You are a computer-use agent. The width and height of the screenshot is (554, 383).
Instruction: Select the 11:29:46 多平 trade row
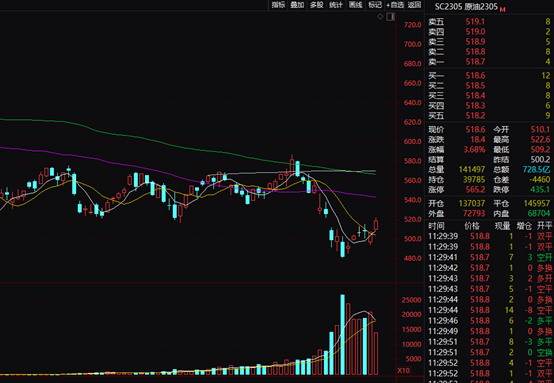tap(490, 321)
